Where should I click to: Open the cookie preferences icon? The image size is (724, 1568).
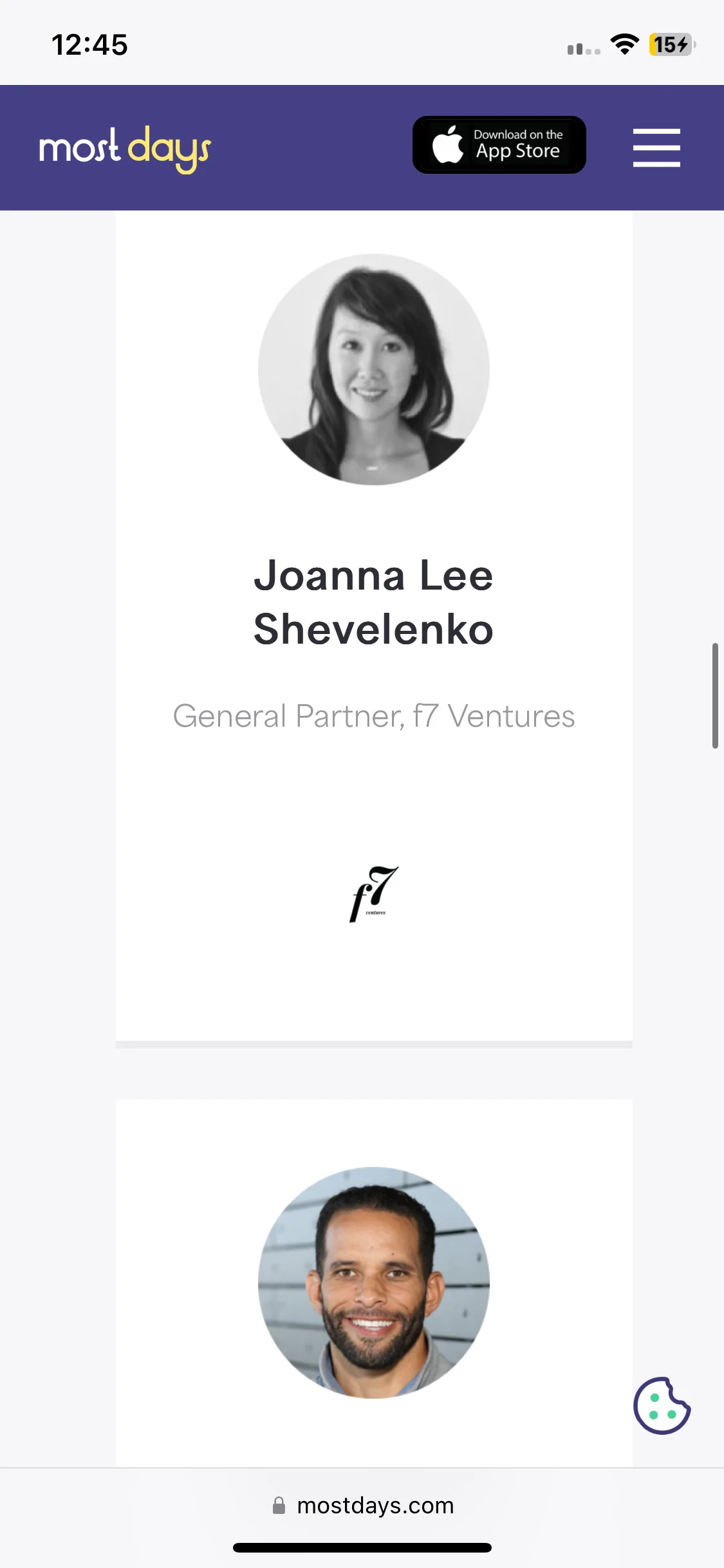(x=662, y=1406)
